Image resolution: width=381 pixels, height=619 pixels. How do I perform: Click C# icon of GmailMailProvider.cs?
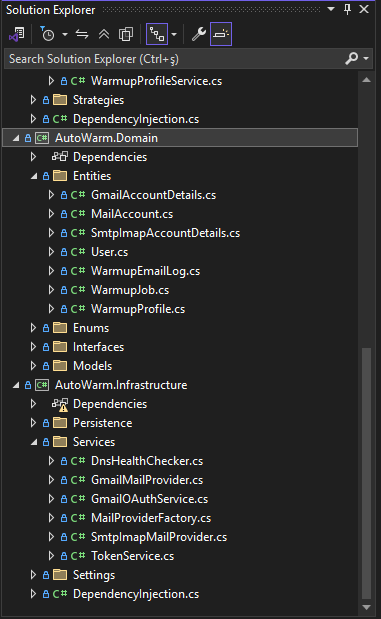(x=78, y=480)
